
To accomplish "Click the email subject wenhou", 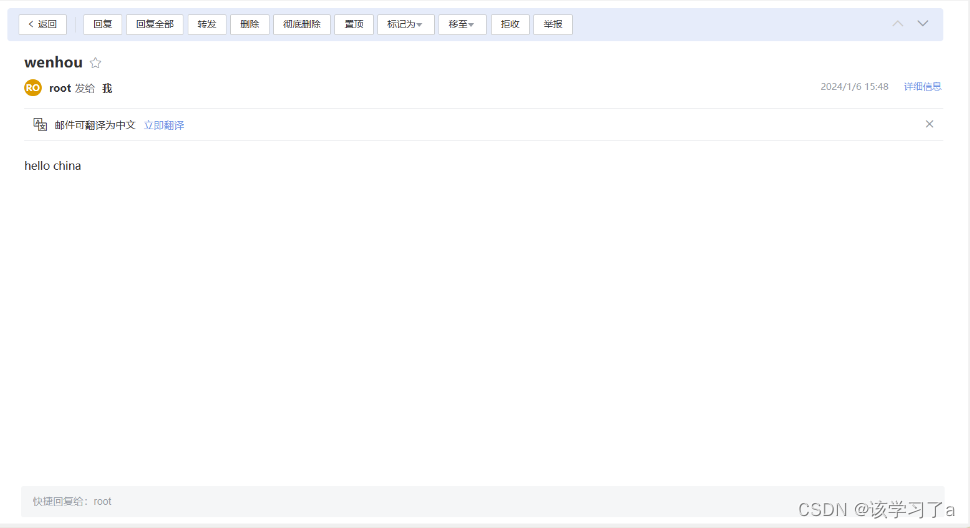I will point(53,62).
